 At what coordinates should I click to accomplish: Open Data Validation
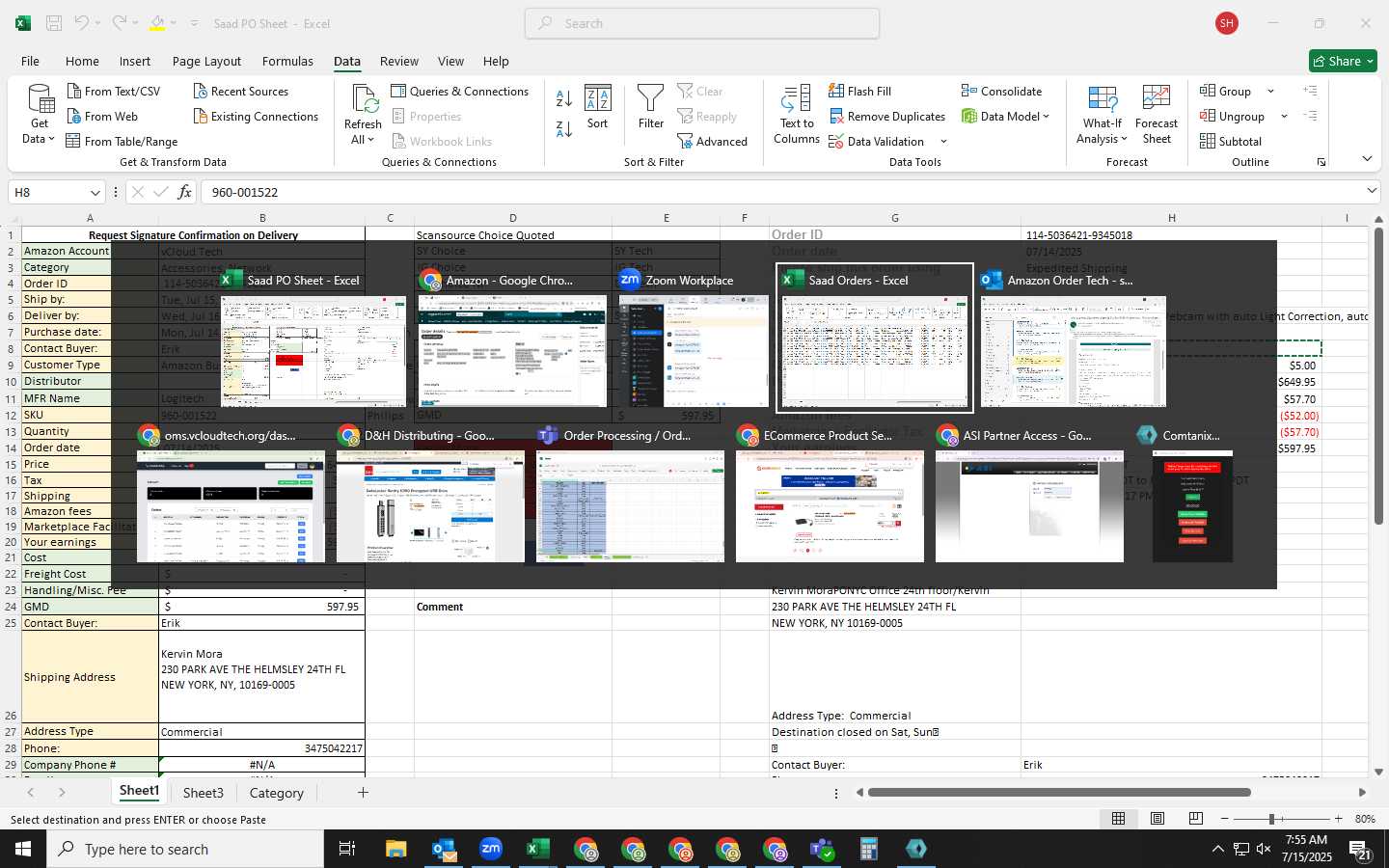[x=876, y=141]
